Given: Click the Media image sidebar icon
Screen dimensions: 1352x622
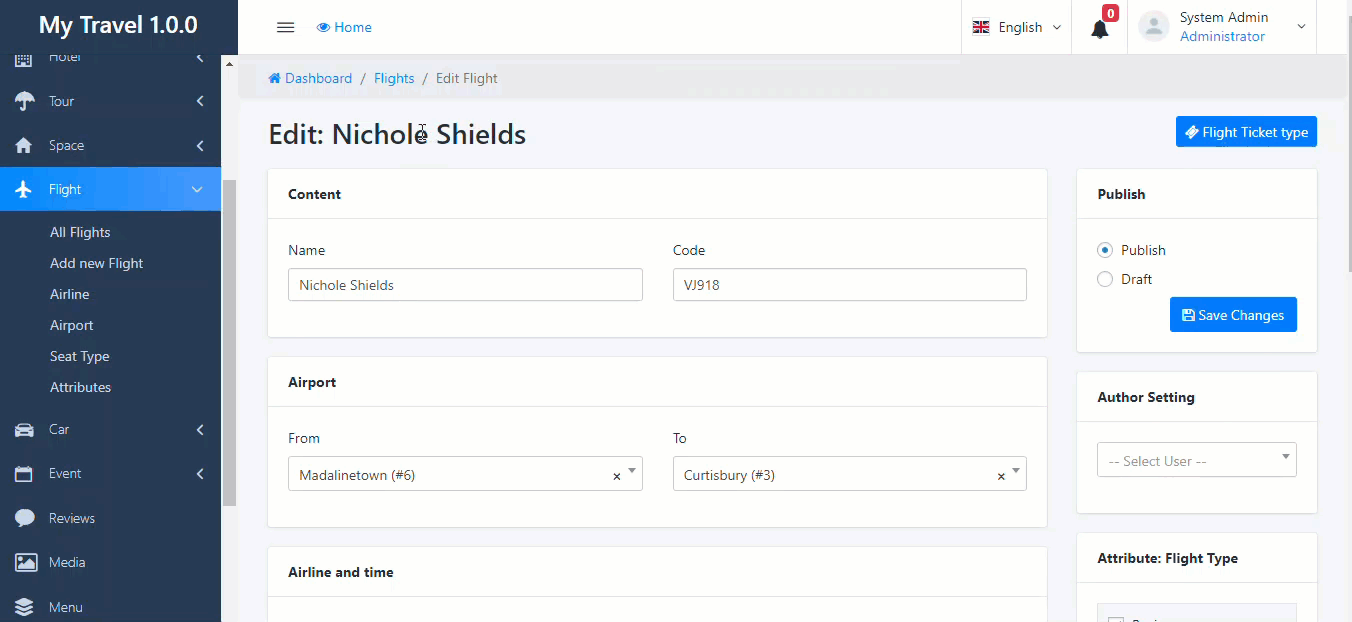Looking at the screenshot, I should pyautogui.click(x=24, y=562).
